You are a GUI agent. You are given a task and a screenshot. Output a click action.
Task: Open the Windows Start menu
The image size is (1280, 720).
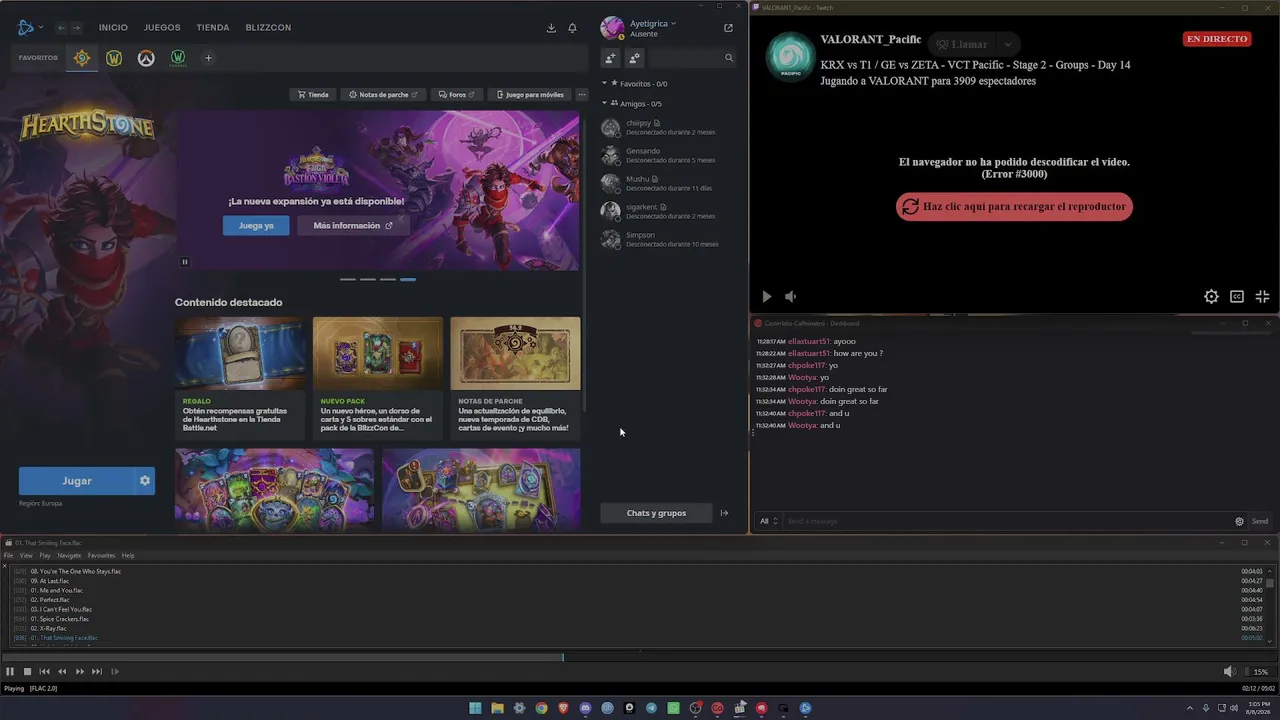pos(475,708)
